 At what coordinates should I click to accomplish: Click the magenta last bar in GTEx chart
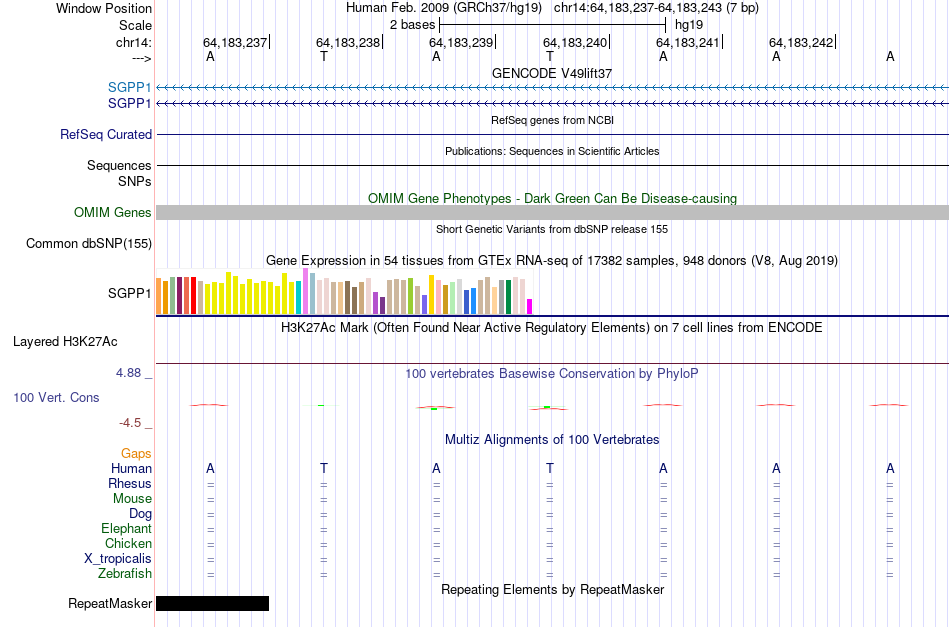click(530, 307)
